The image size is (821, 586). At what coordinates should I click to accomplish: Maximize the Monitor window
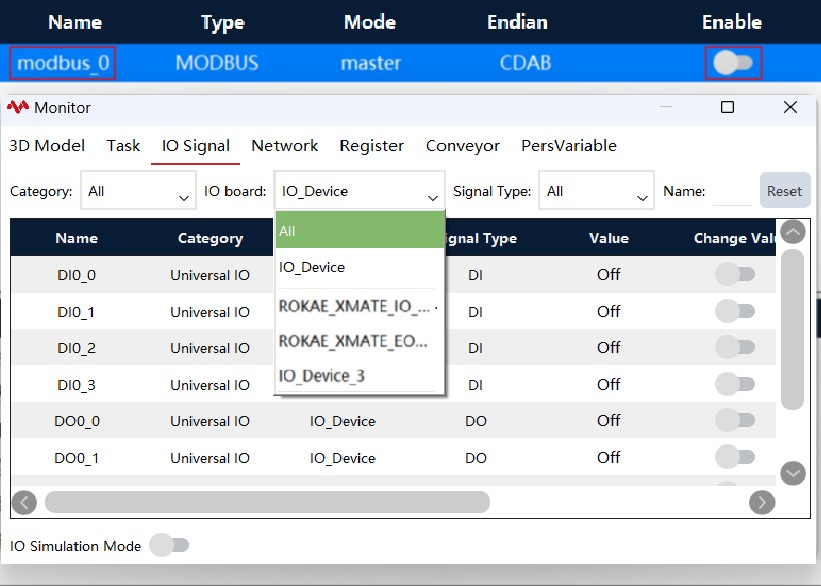(727, 107)
